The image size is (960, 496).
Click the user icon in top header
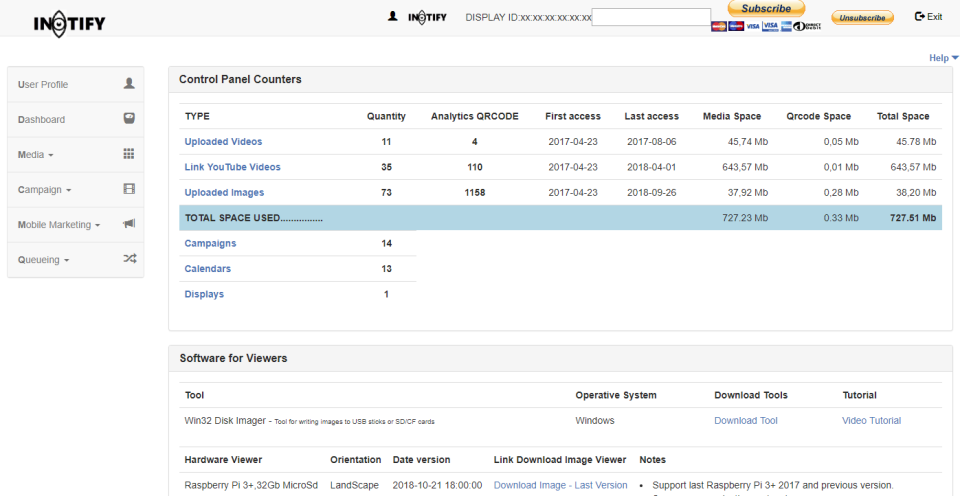point(393,16)
